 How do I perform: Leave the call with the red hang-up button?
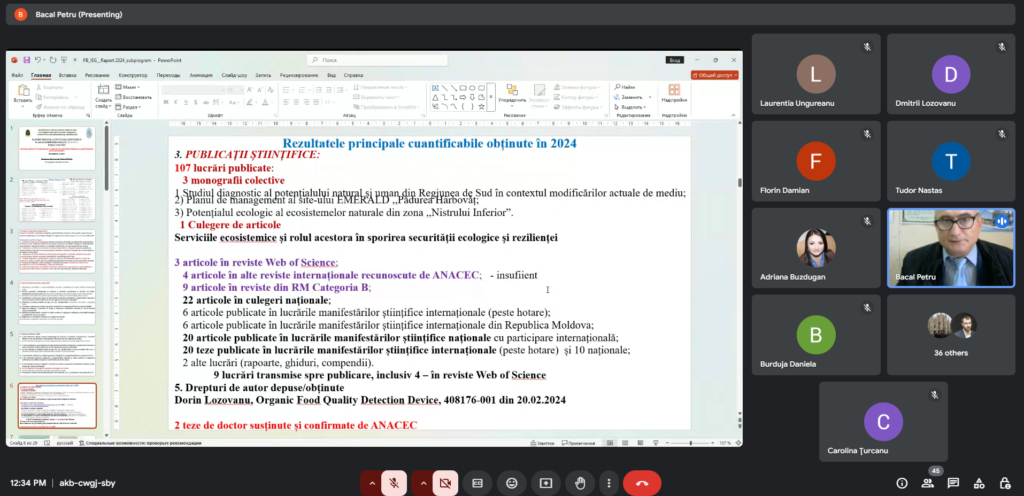(x=642, y=482)
